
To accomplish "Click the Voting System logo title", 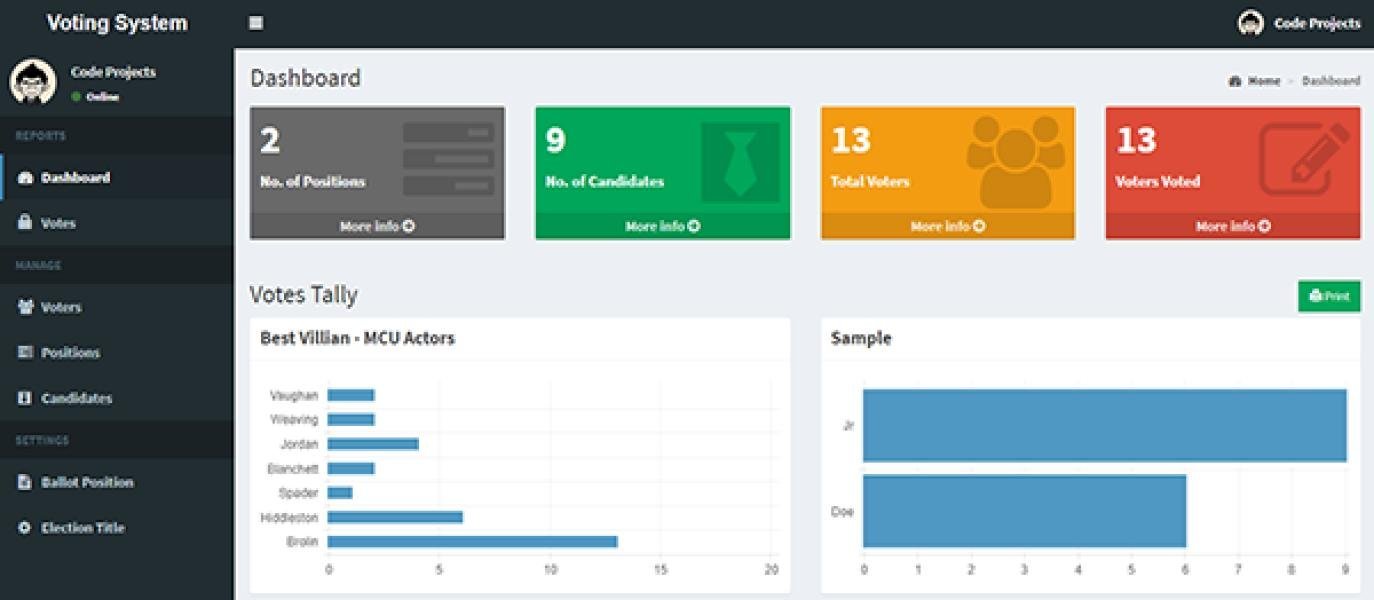I will pos(117,23).
